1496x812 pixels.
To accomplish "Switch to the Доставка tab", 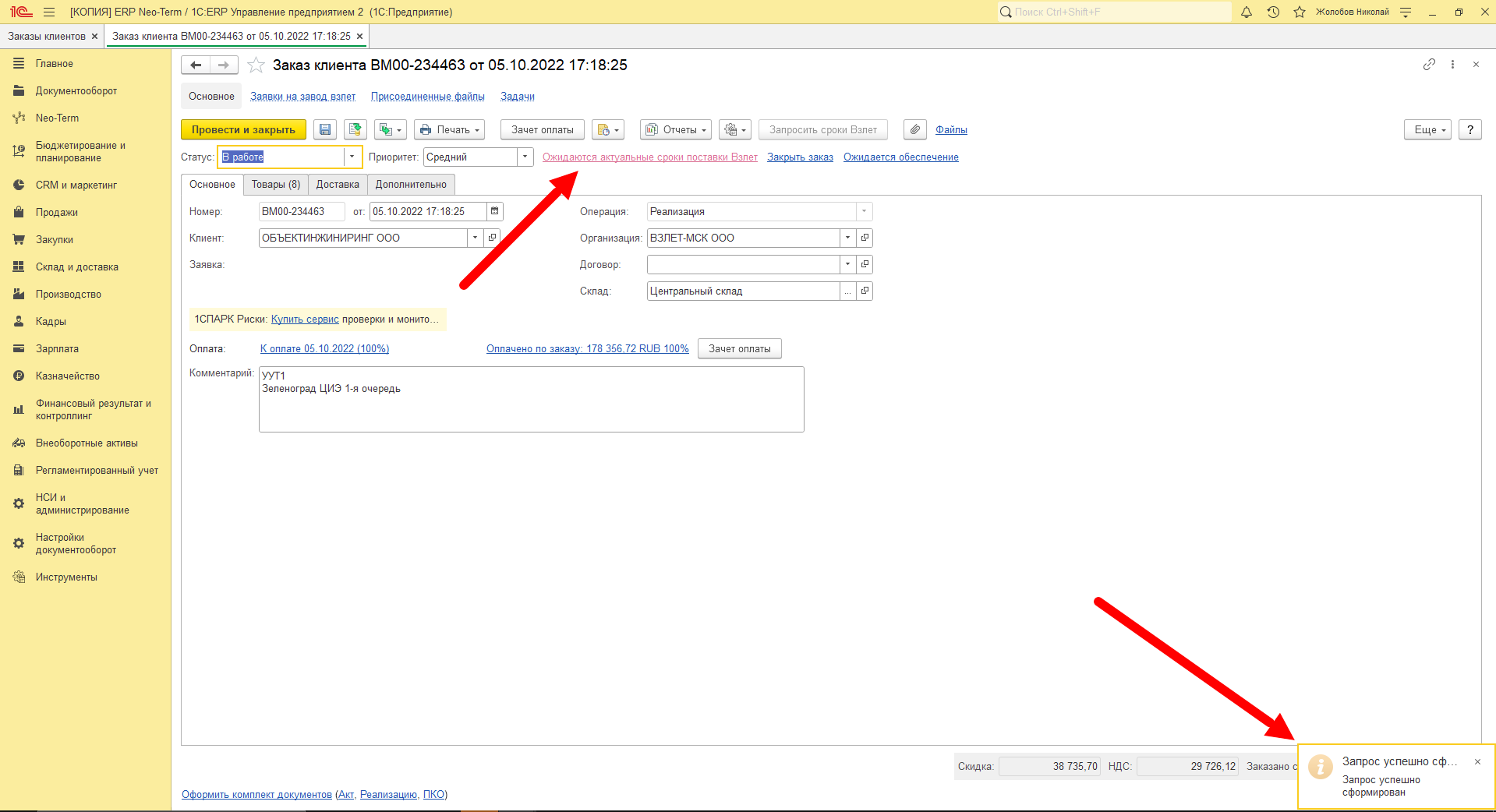I will 338,185.
